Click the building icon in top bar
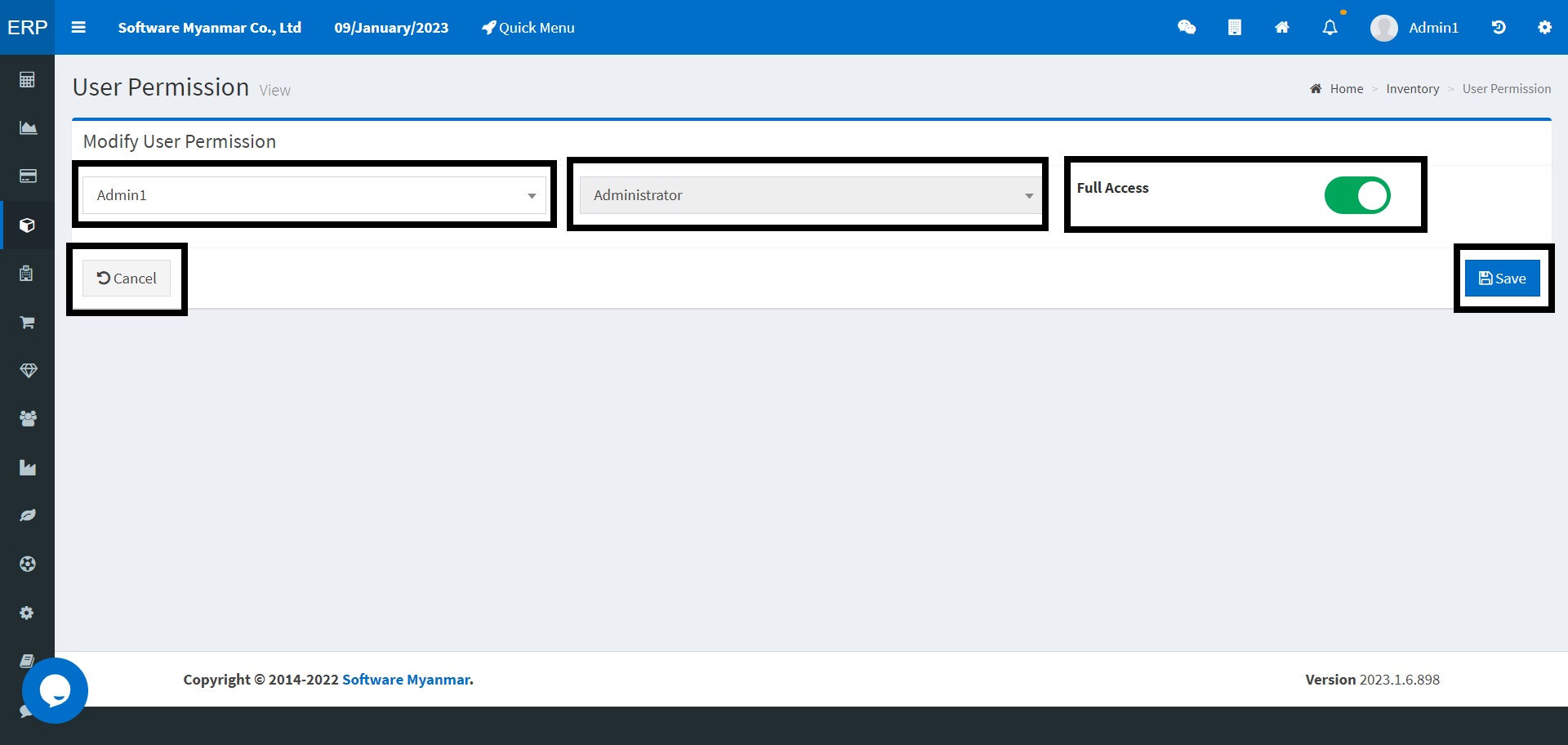The height and width of the screenshot is (745, 1568). (1235, 28)
